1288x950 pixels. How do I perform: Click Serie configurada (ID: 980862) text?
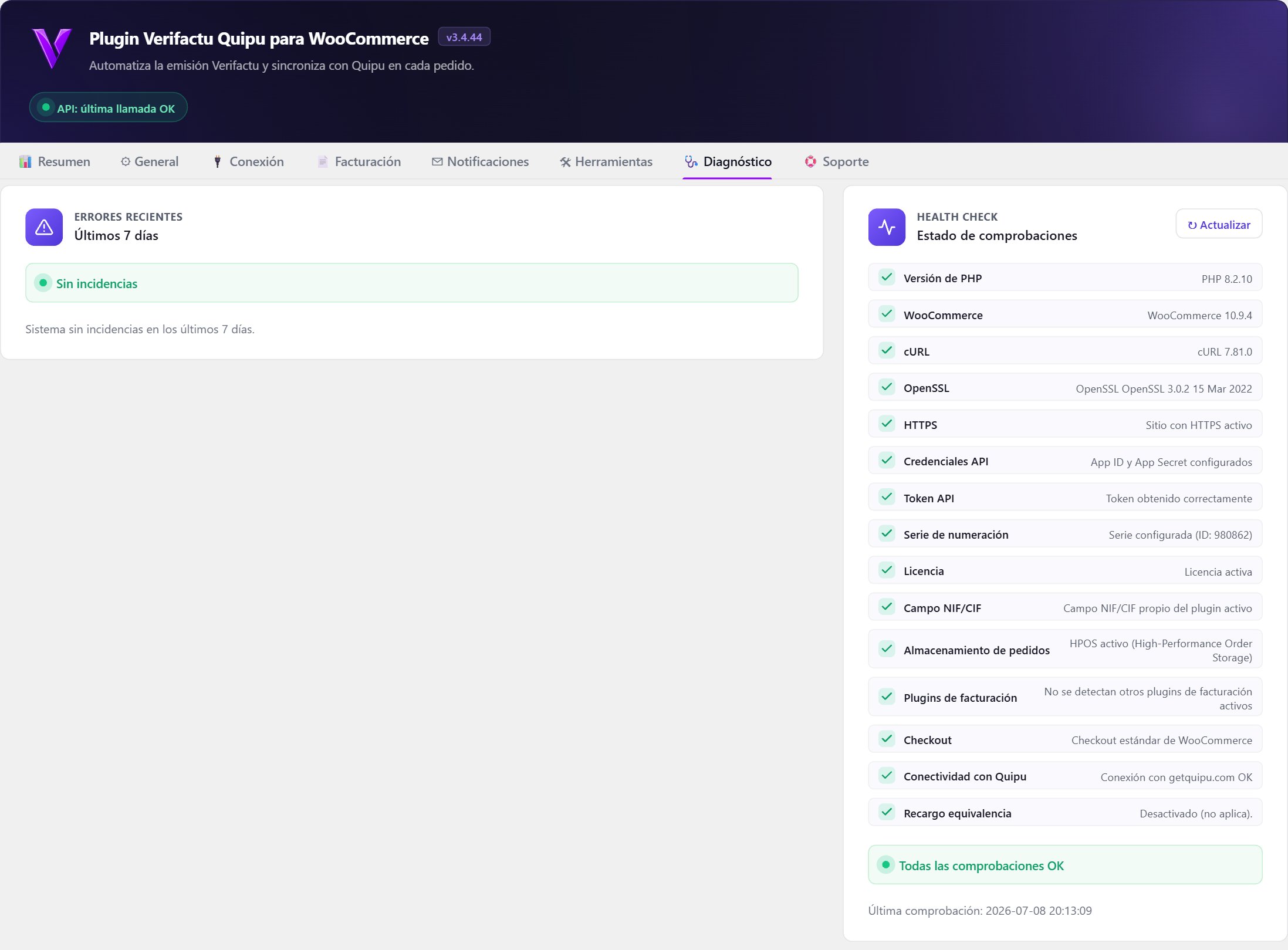1180,535
